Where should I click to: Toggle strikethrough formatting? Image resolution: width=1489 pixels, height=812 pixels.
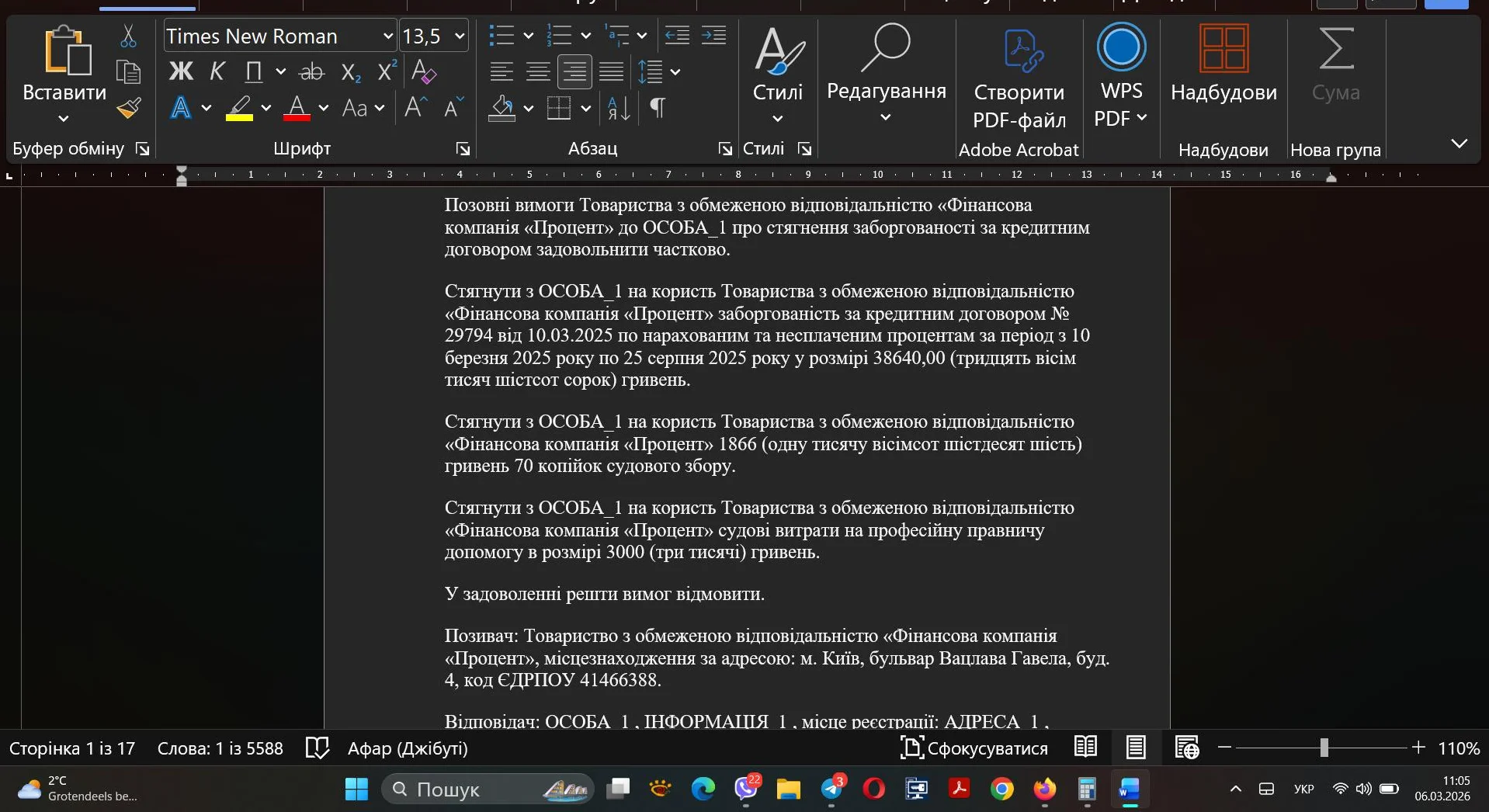pyautogui.click(x=311, y=71)
